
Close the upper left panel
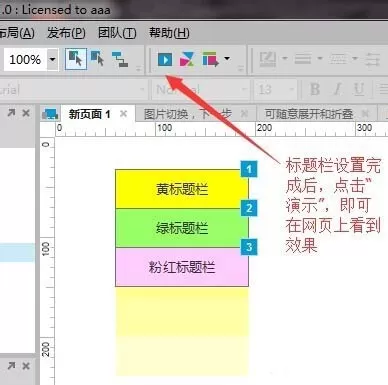(x=26, y=113)
